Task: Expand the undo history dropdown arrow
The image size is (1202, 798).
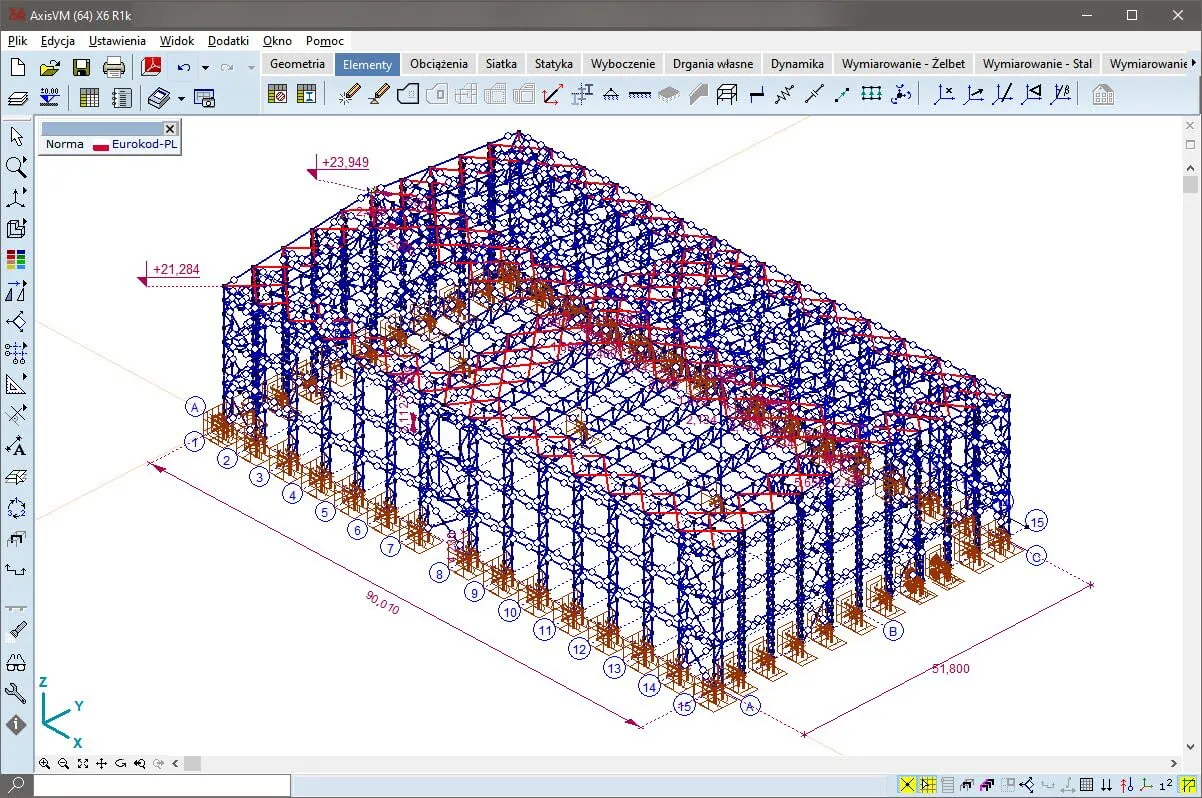Action: (x=205, y=68)
